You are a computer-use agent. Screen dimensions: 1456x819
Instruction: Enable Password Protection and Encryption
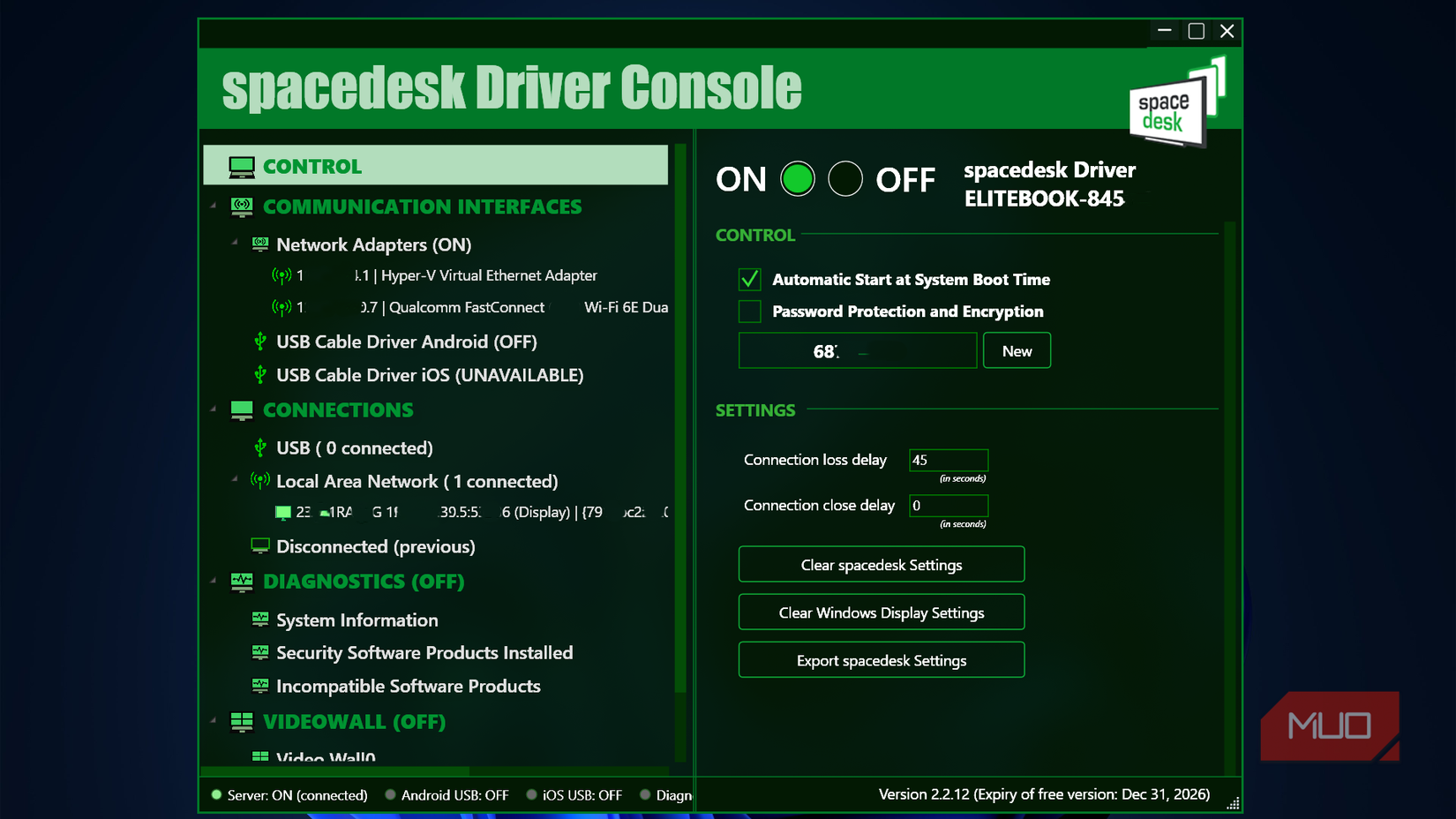point(749,311)
